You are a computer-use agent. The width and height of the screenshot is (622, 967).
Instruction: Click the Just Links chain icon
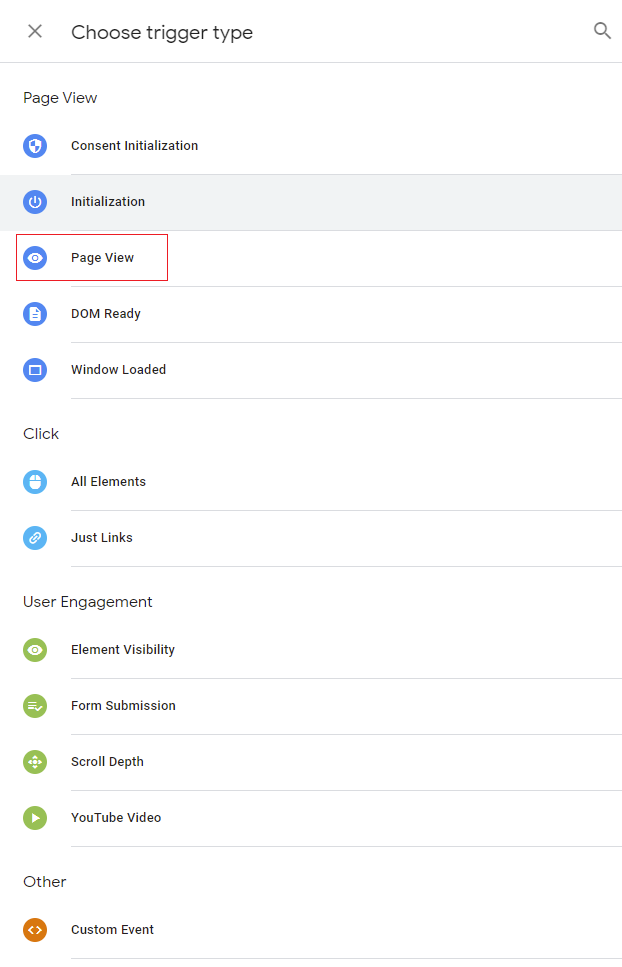tap(35, 538)
